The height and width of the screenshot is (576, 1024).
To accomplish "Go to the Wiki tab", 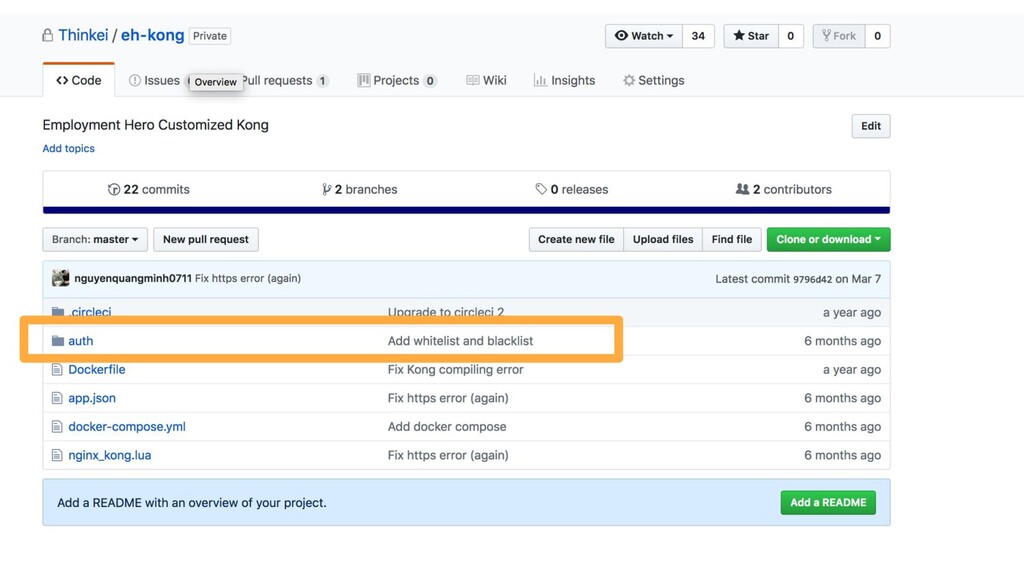I will tap(487, 80).
